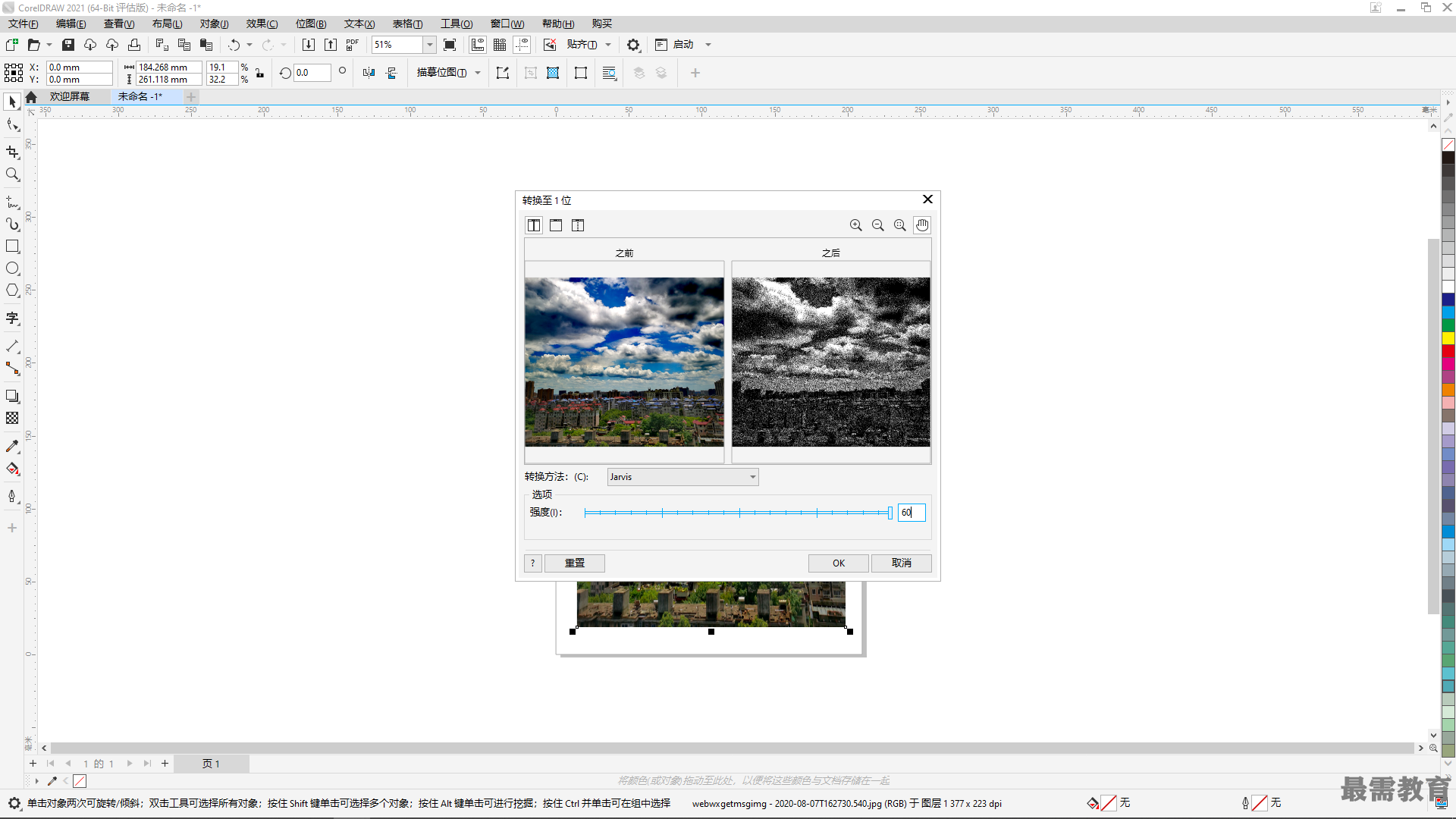Select the Transparency tool
1456x819 pixels.
(x=12, y=418)
